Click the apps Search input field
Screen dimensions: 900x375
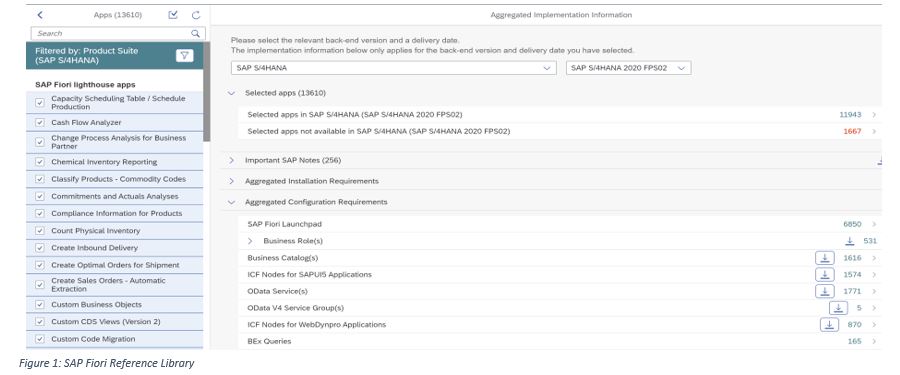pos(112,33)
